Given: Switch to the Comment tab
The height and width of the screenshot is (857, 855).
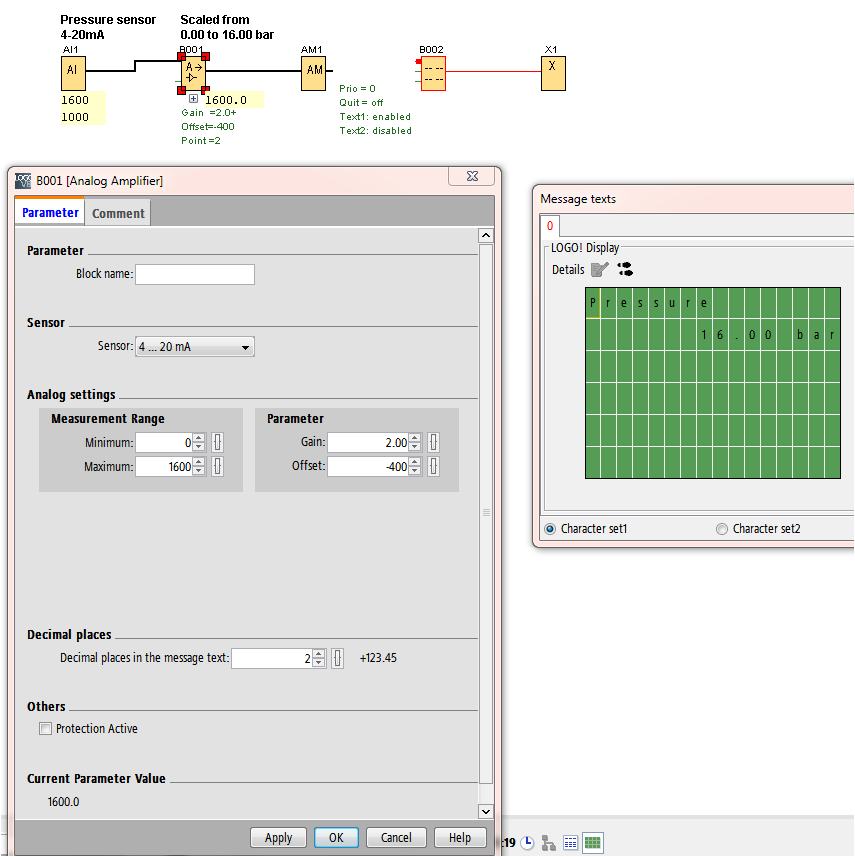Looking at the screenshot, I should [x=118, y=213].
